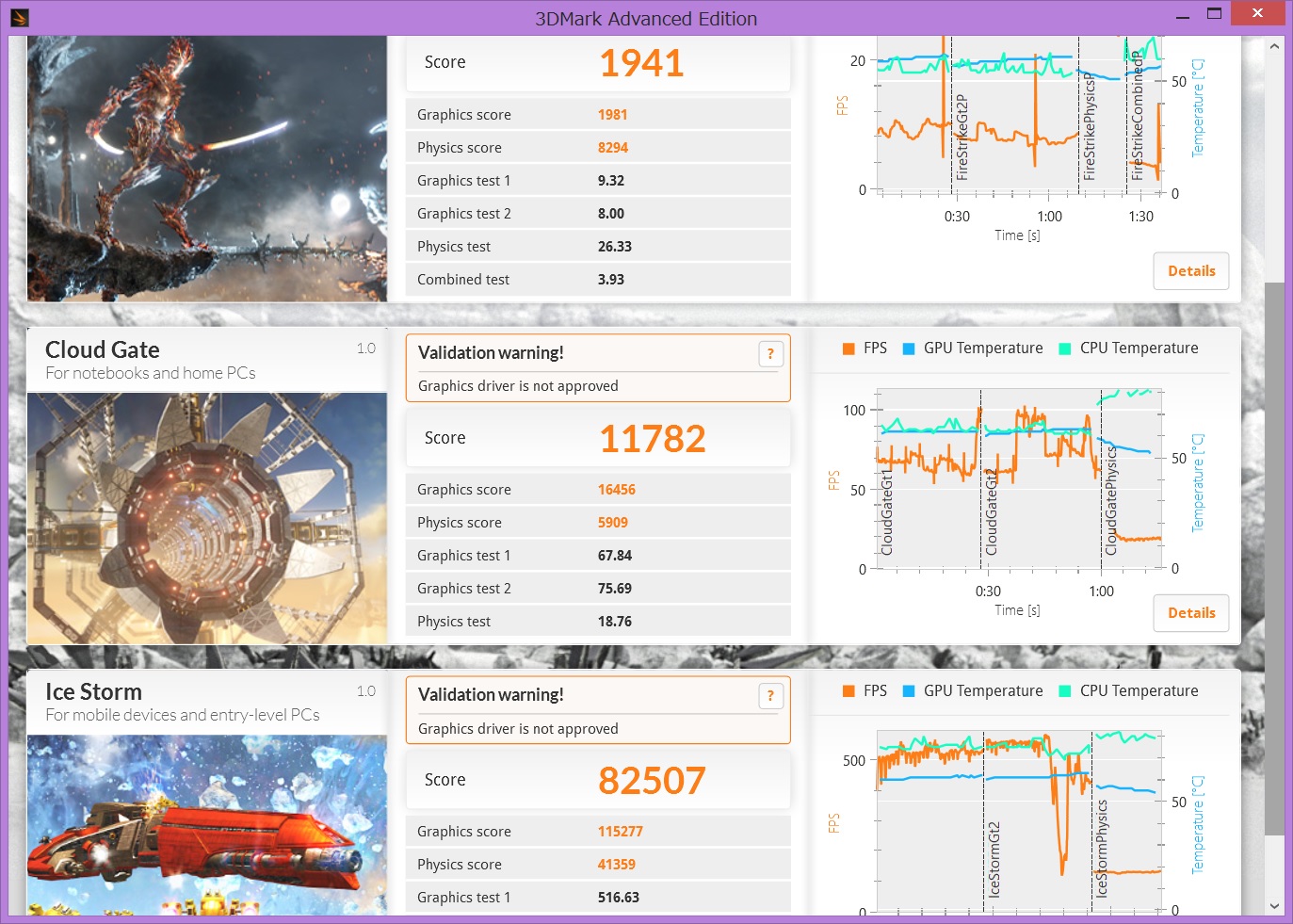1293x924 pixels.
Task: Click the window title '3DMark Advanced Edition'
Action: tap(646, 19)
